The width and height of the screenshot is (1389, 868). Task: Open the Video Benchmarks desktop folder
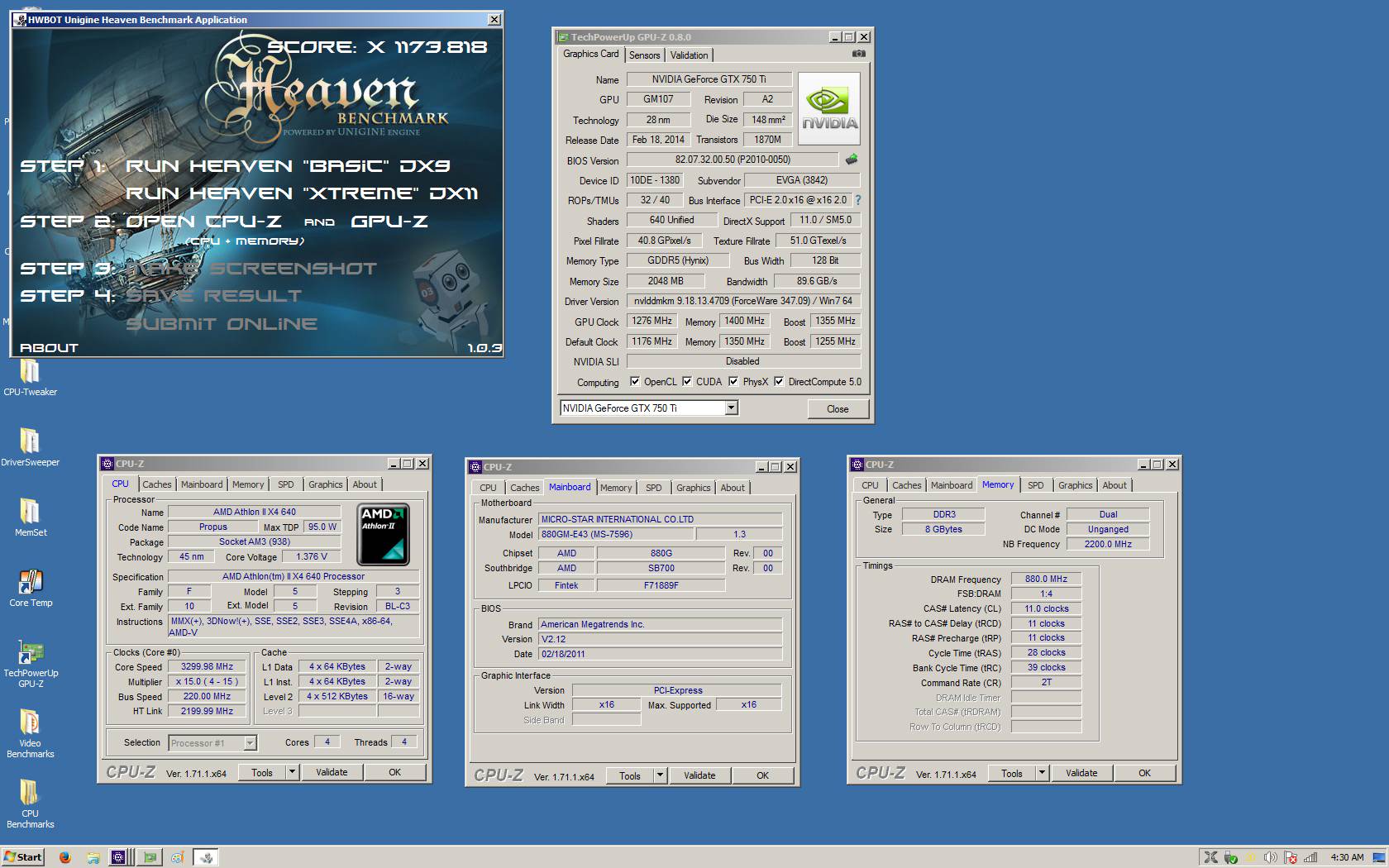(30, 733)
